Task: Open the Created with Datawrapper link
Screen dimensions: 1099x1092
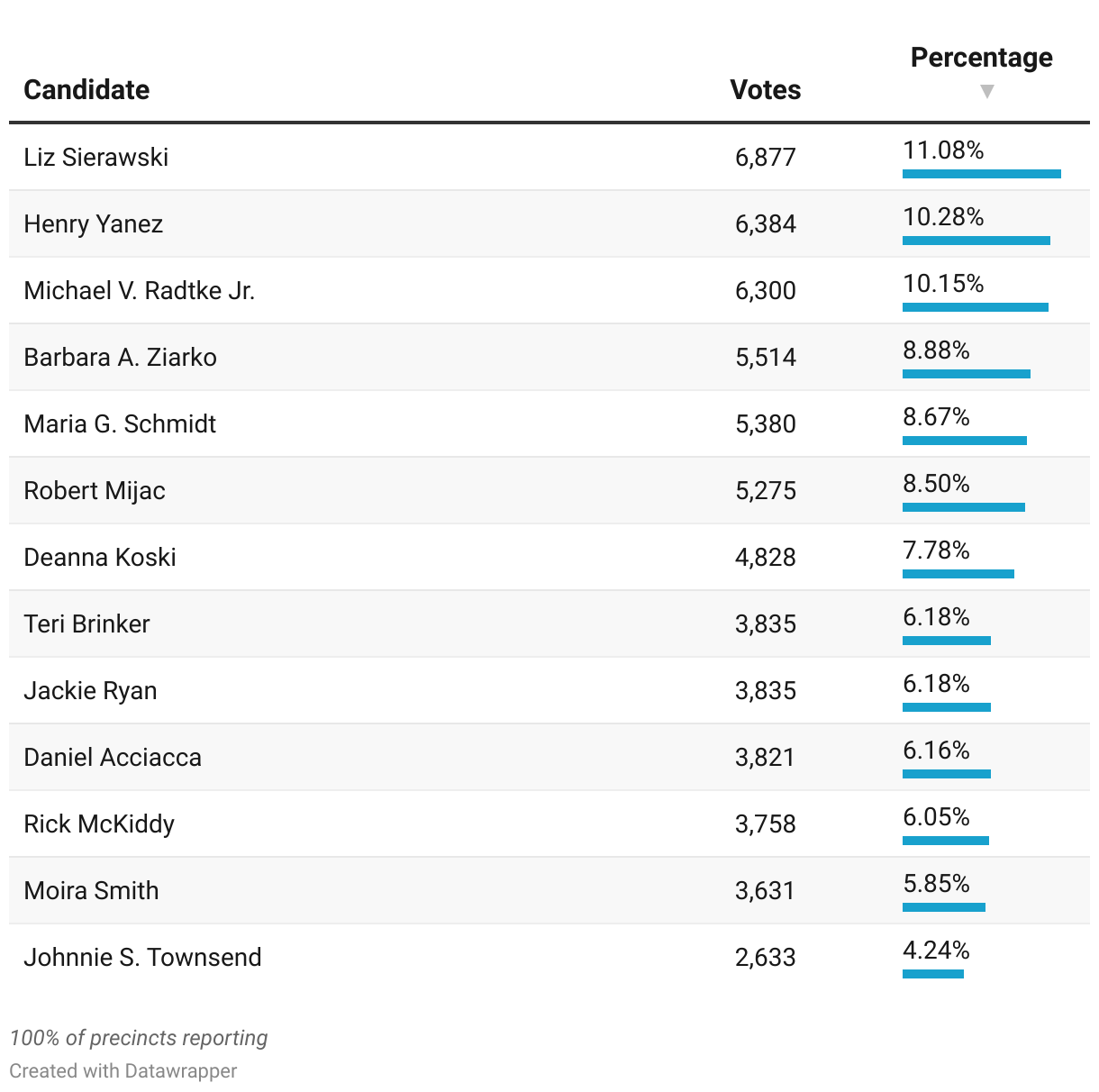Action: [123, 1070]
